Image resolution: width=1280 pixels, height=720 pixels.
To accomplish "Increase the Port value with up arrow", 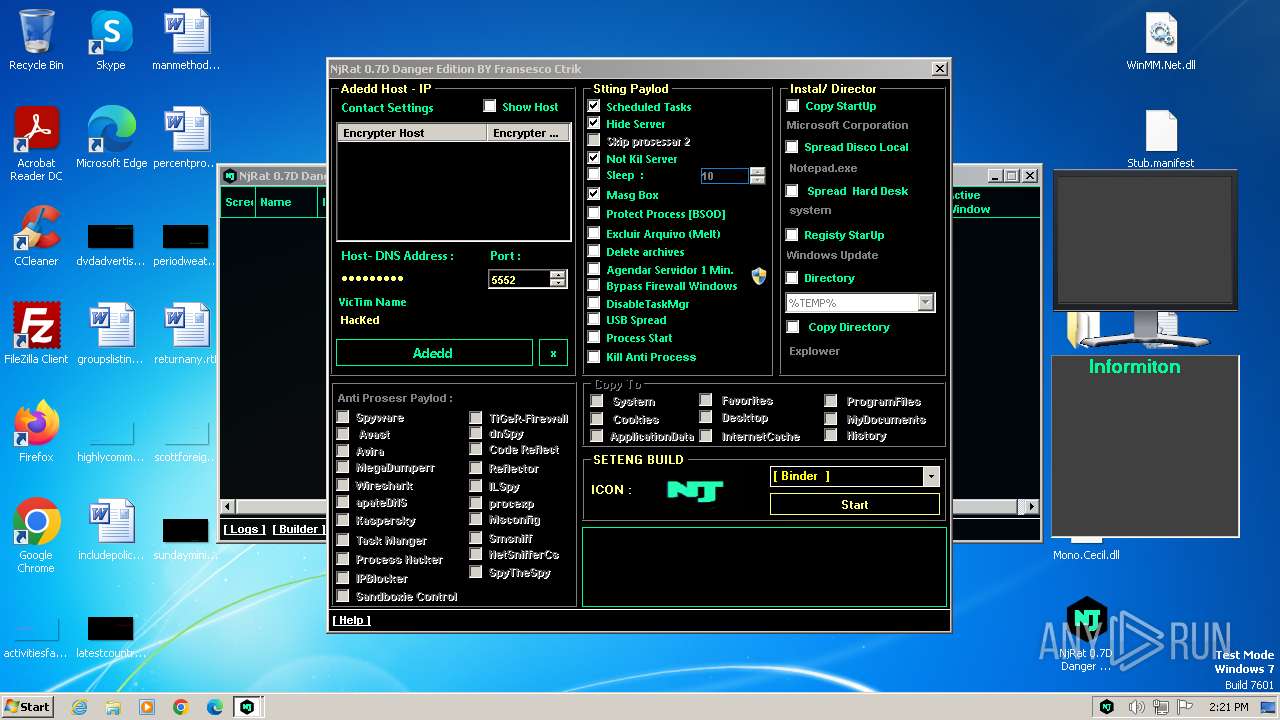I will pos(558,275).
